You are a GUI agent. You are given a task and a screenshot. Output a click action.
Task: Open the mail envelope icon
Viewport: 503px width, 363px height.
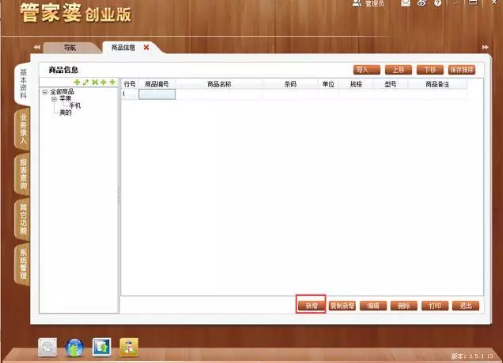[x=405, y=3]
